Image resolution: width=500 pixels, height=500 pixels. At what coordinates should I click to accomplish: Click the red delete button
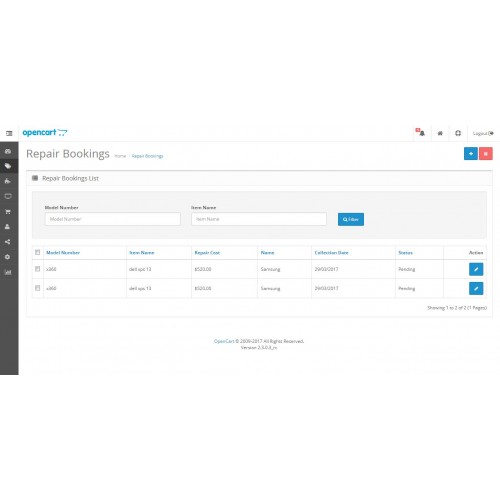click(x=486, y=154)
